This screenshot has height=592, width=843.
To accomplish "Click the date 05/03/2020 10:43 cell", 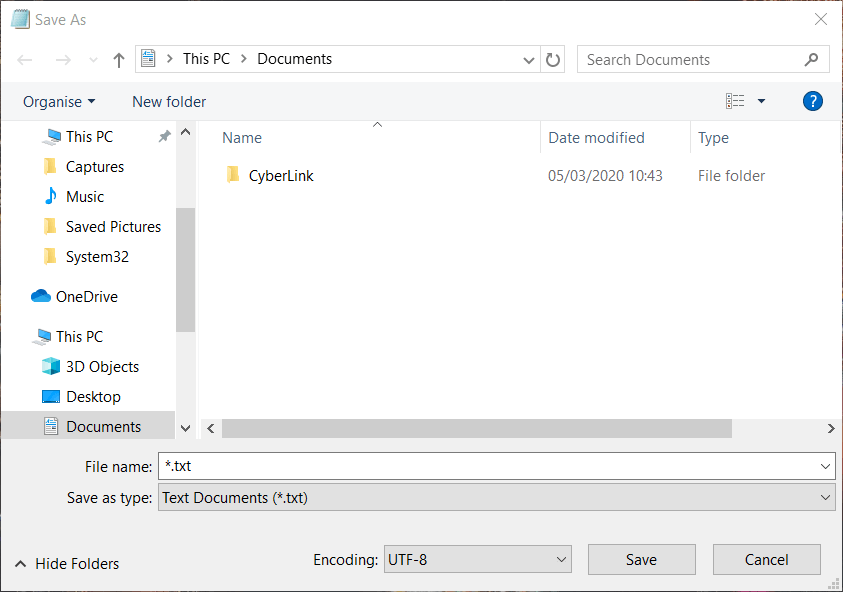I will point(605,176).
